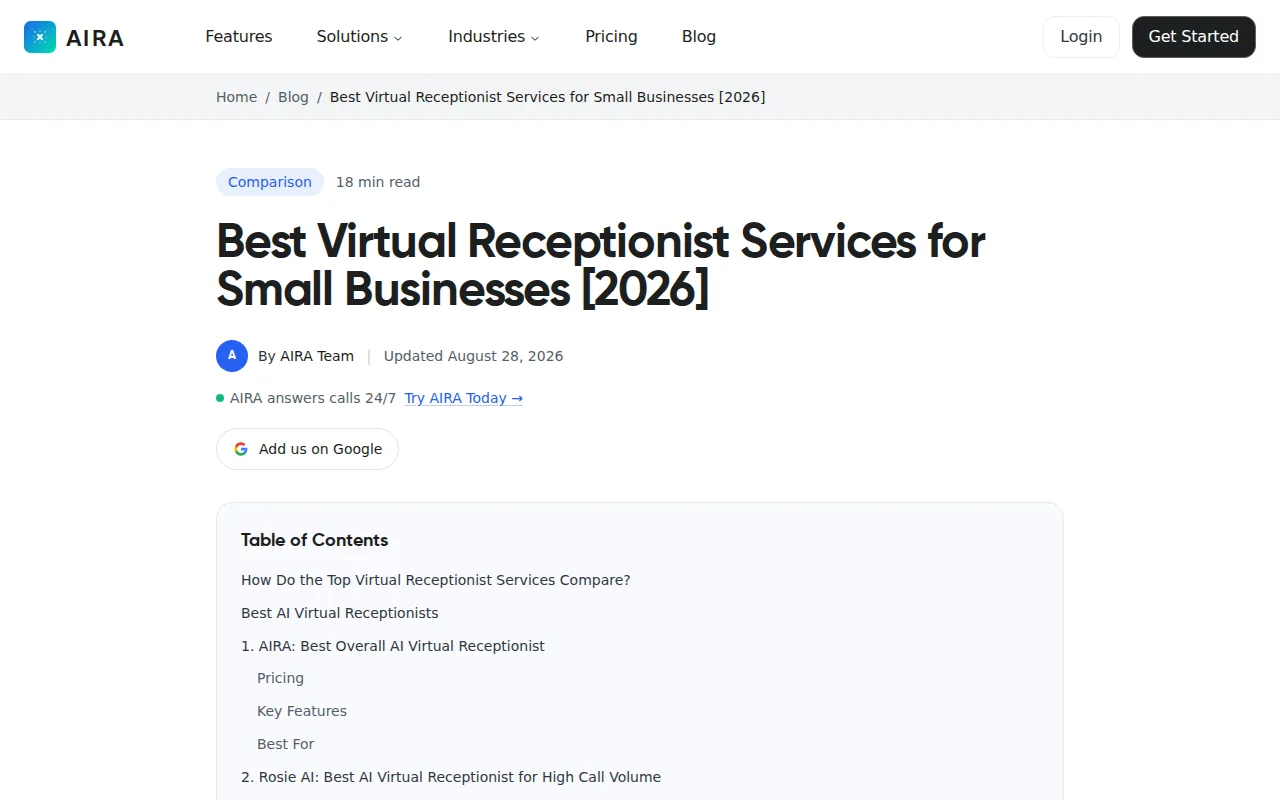This screenshot has width=1280, height=800.
Task: Click the Updated August 28, 2026 date
Action: coord(473,356)
